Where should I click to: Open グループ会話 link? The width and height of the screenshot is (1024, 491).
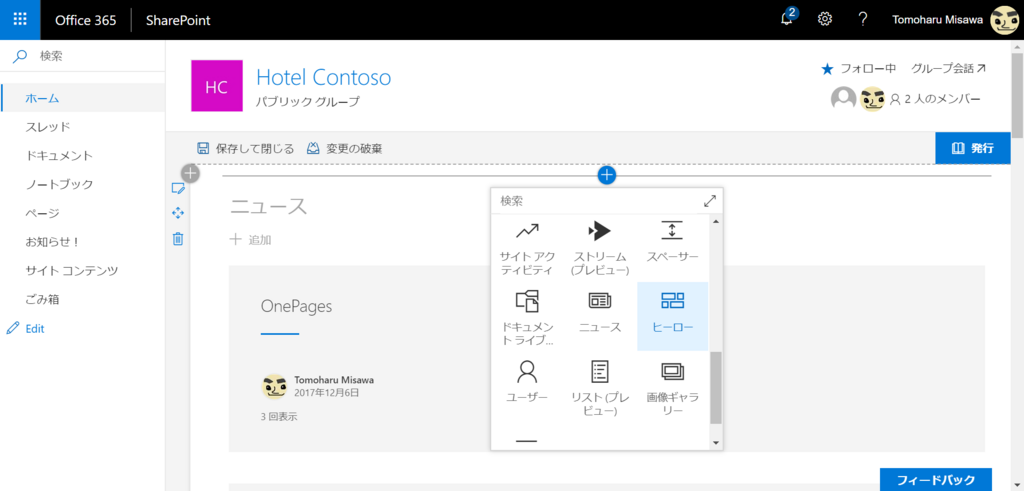[x=948, y=69]
